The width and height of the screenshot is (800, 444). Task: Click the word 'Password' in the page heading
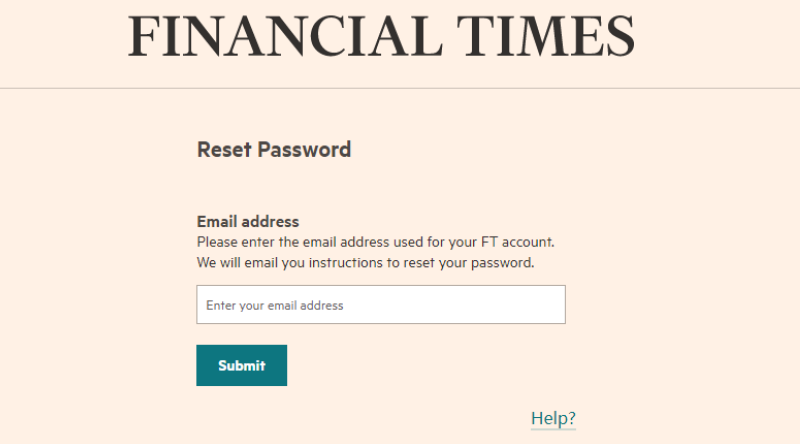click(x=304, y=150)
